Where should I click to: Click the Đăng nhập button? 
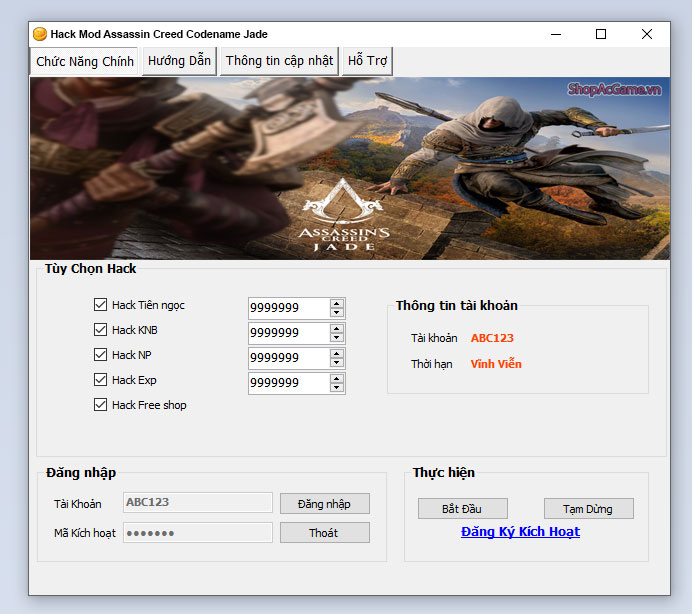click(325, 504)
